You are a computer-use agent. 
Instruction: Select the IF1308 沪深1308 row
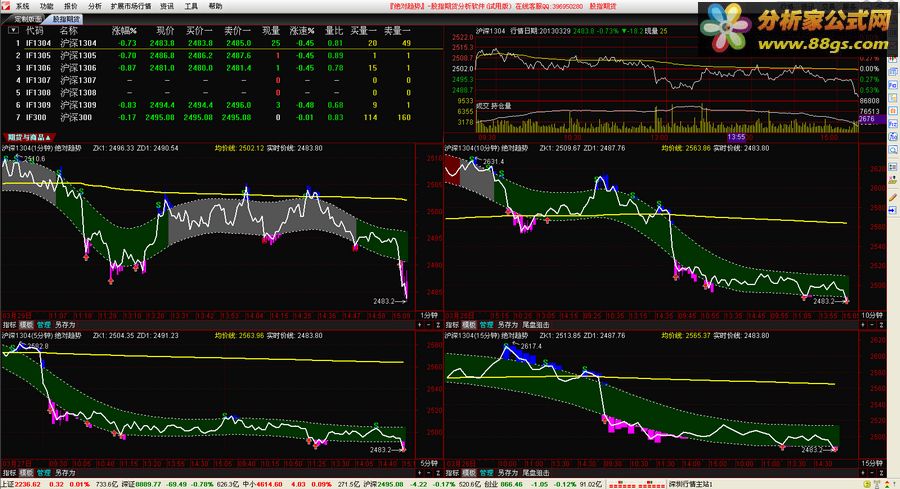point(222,92)
